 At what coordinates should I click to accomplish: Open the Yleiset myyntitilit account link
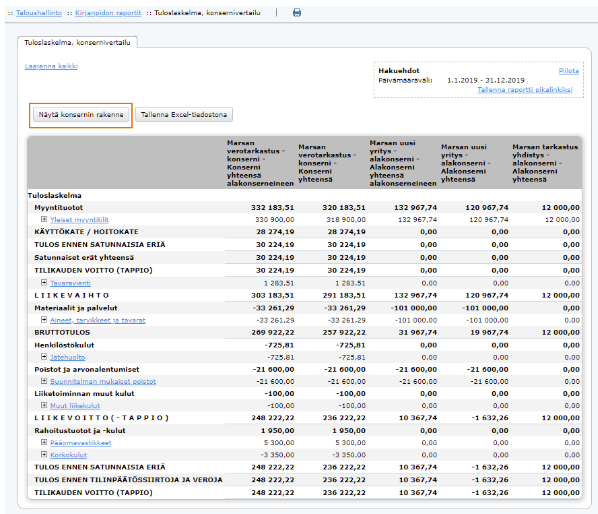click(x=79, y=220)
